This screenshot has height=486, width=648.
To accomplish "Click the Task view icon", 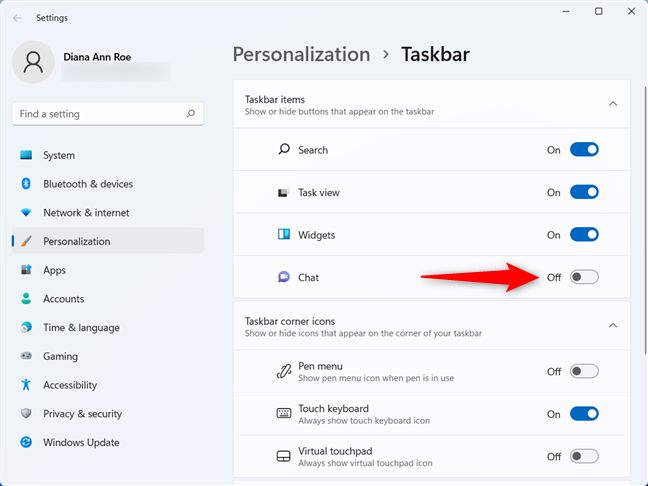I will [x=283, y=193].
